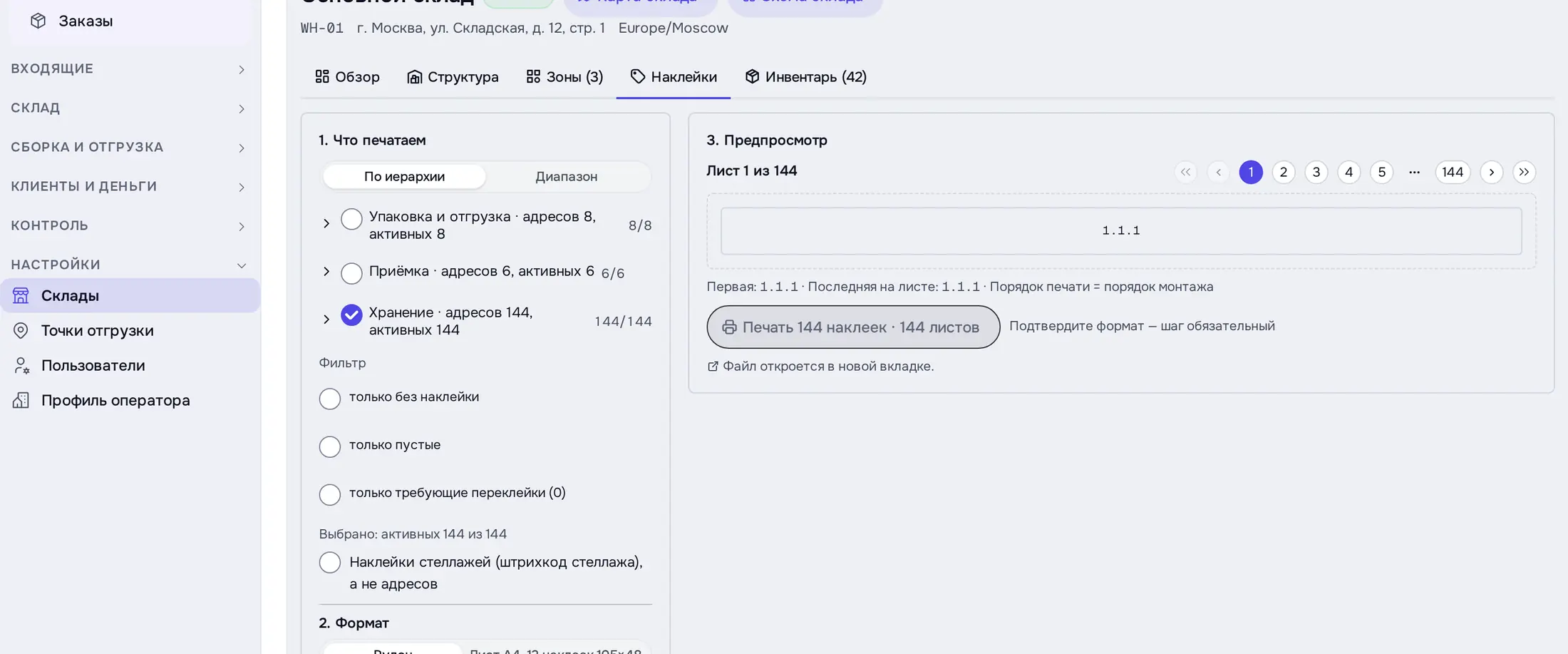Click the 1.1.1 label preview

point(1121,231)
